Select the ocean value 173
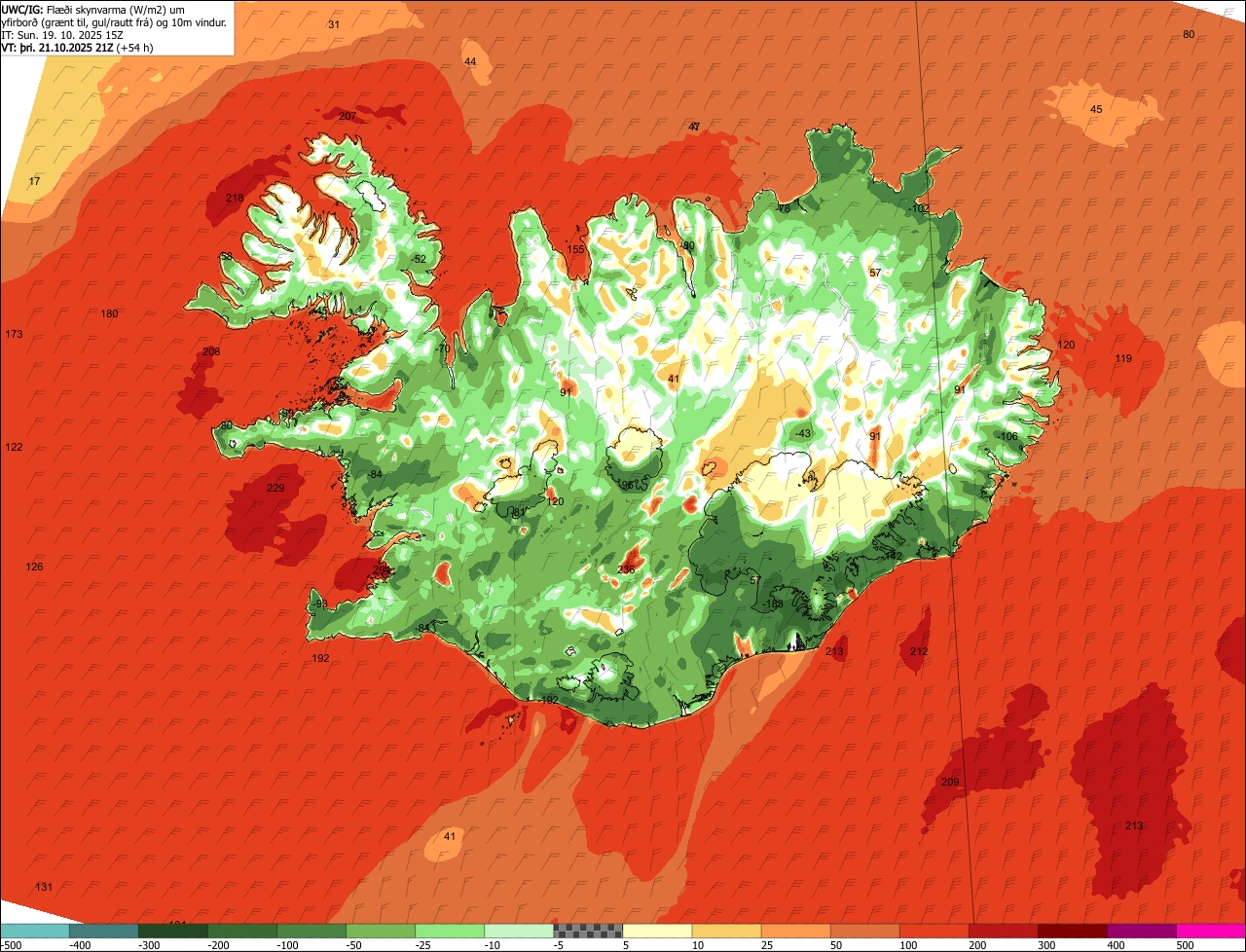This screenshot has width=1246, height=952. coord(14,334)
